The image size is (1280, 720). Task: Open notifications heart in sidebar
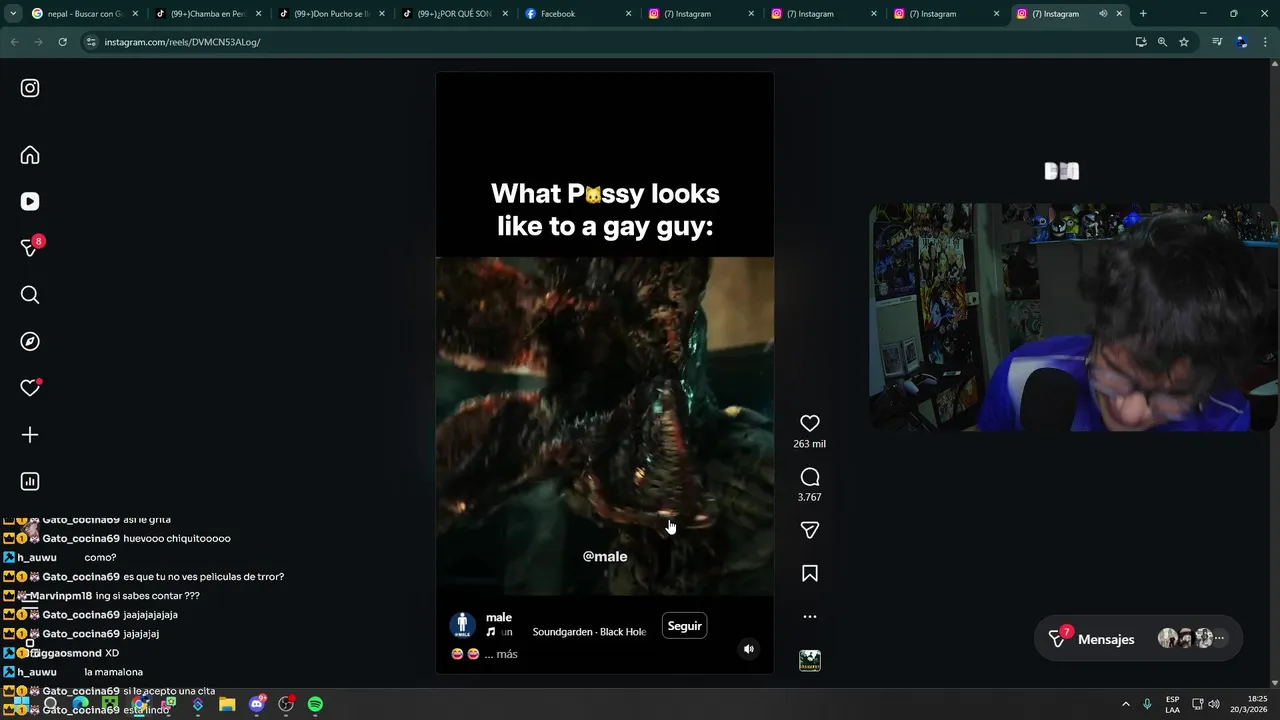point(30,388)
